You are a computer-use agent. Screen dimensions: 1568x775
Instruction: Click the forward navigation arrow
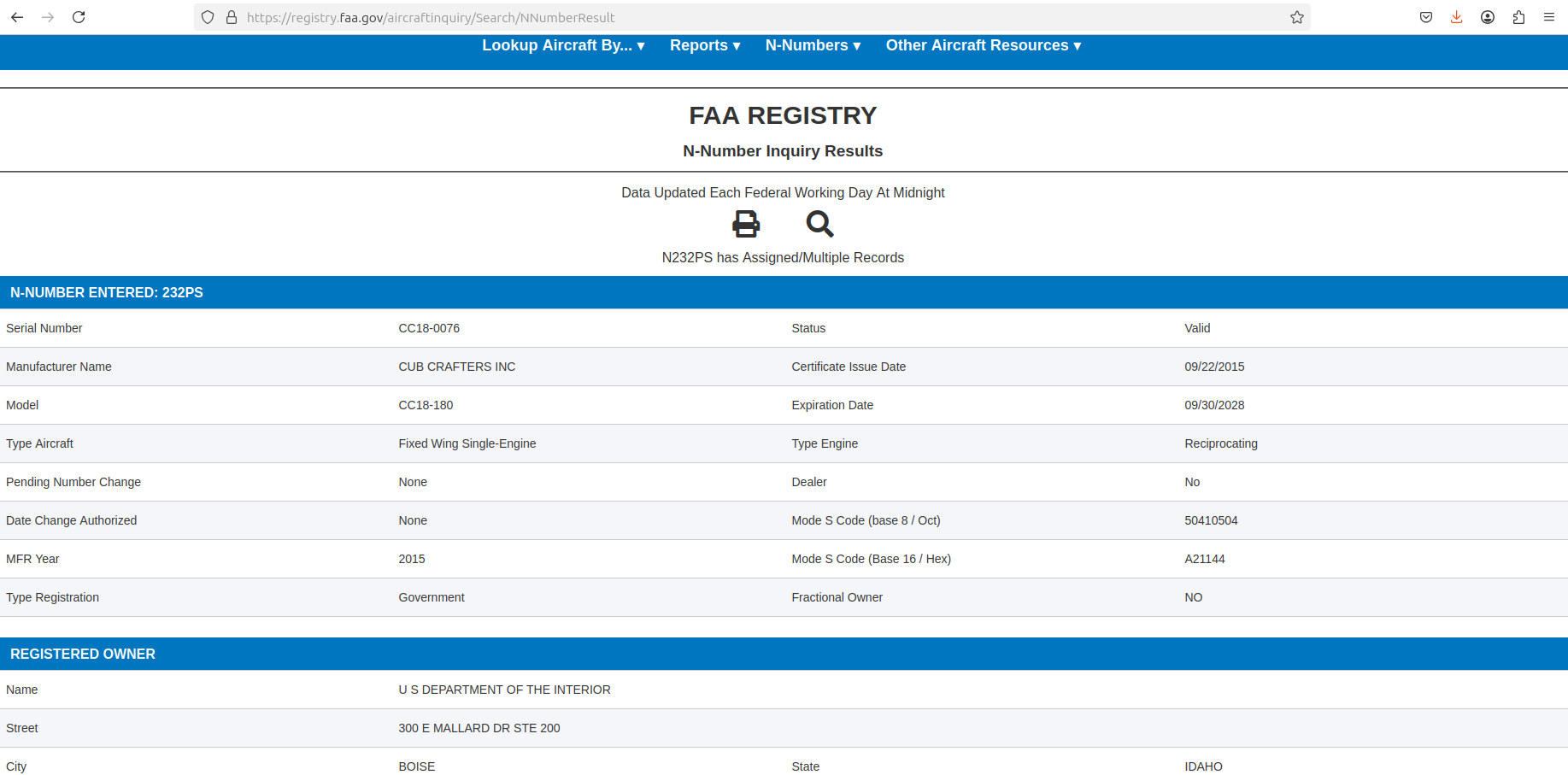click(48, 17)
